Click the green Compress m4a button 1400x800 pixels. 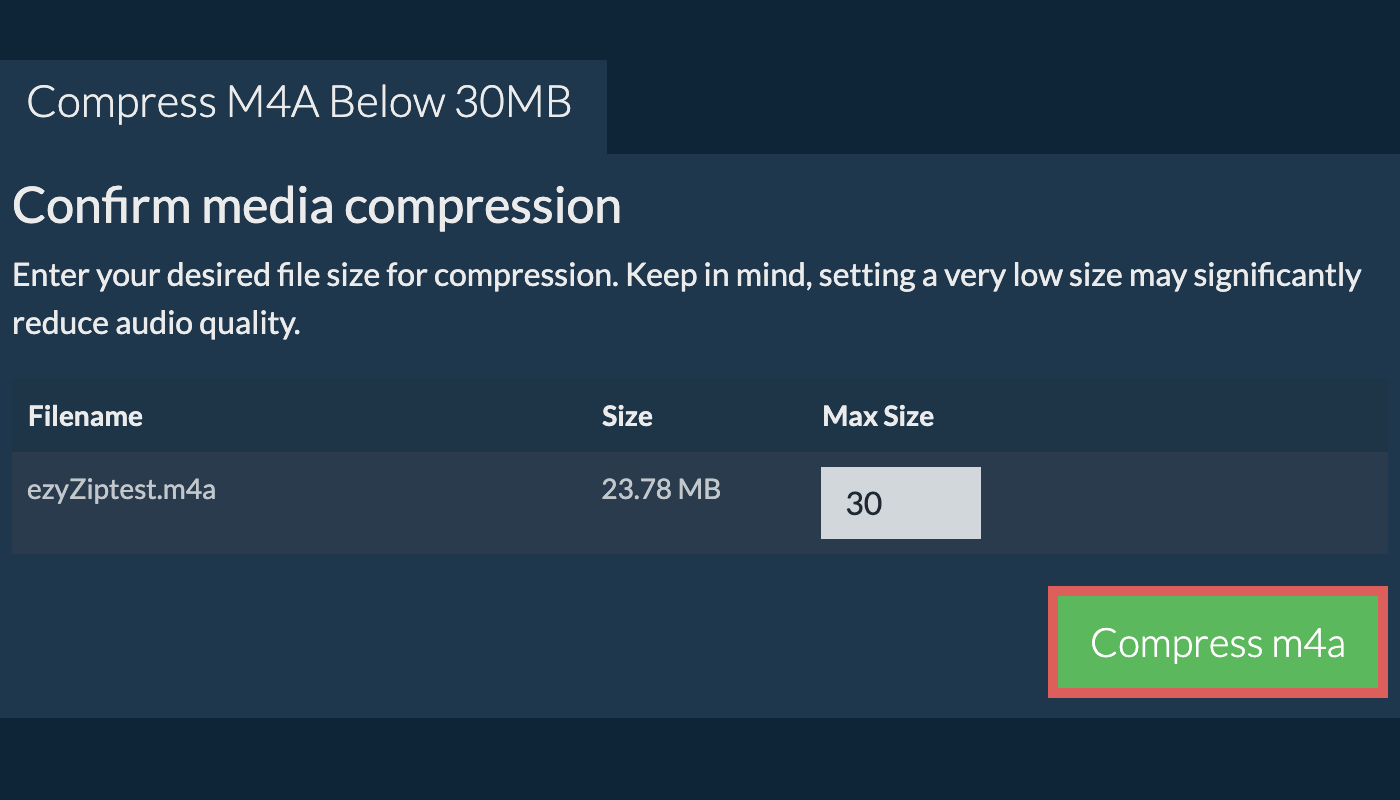(x=1217, y=642)
